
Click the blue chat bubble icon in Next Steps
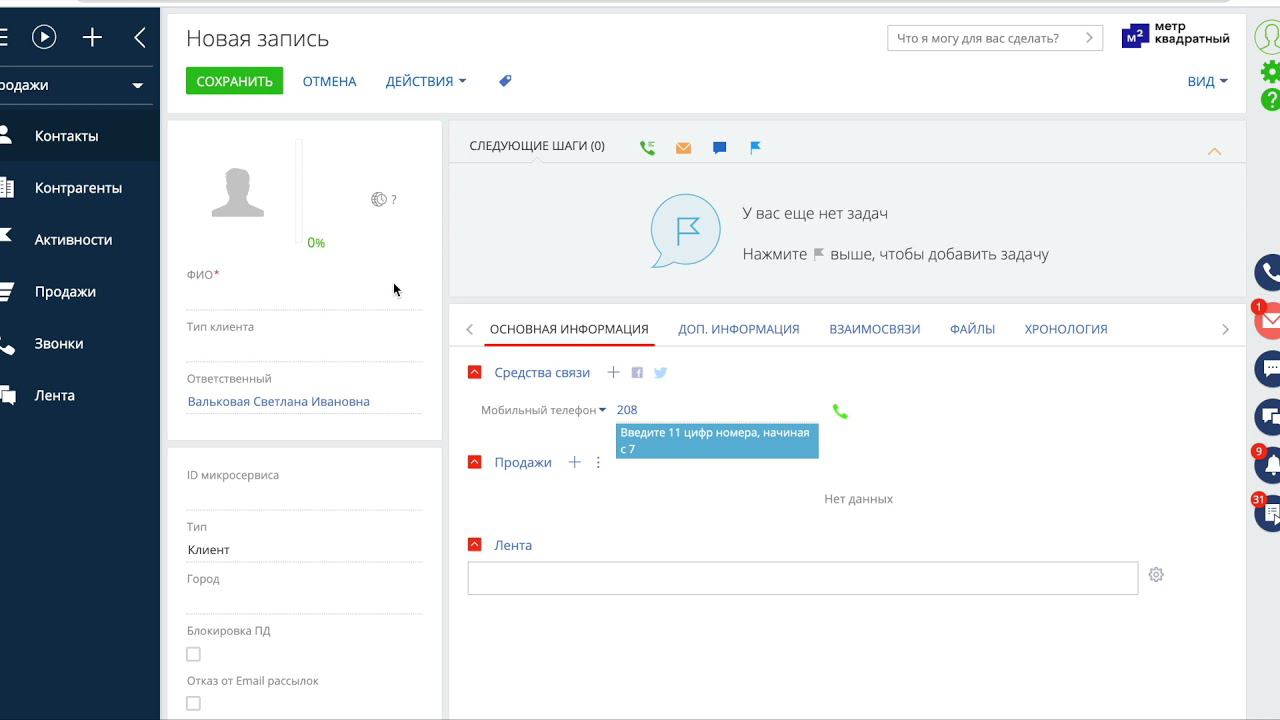tap(719, 148)
